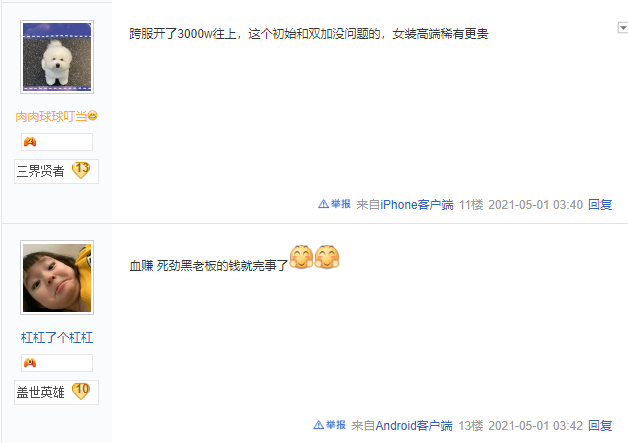Open the 肉肉球球叮当 username link
The width and height of the screenshot is (628, 443).
tap(51, 117)
